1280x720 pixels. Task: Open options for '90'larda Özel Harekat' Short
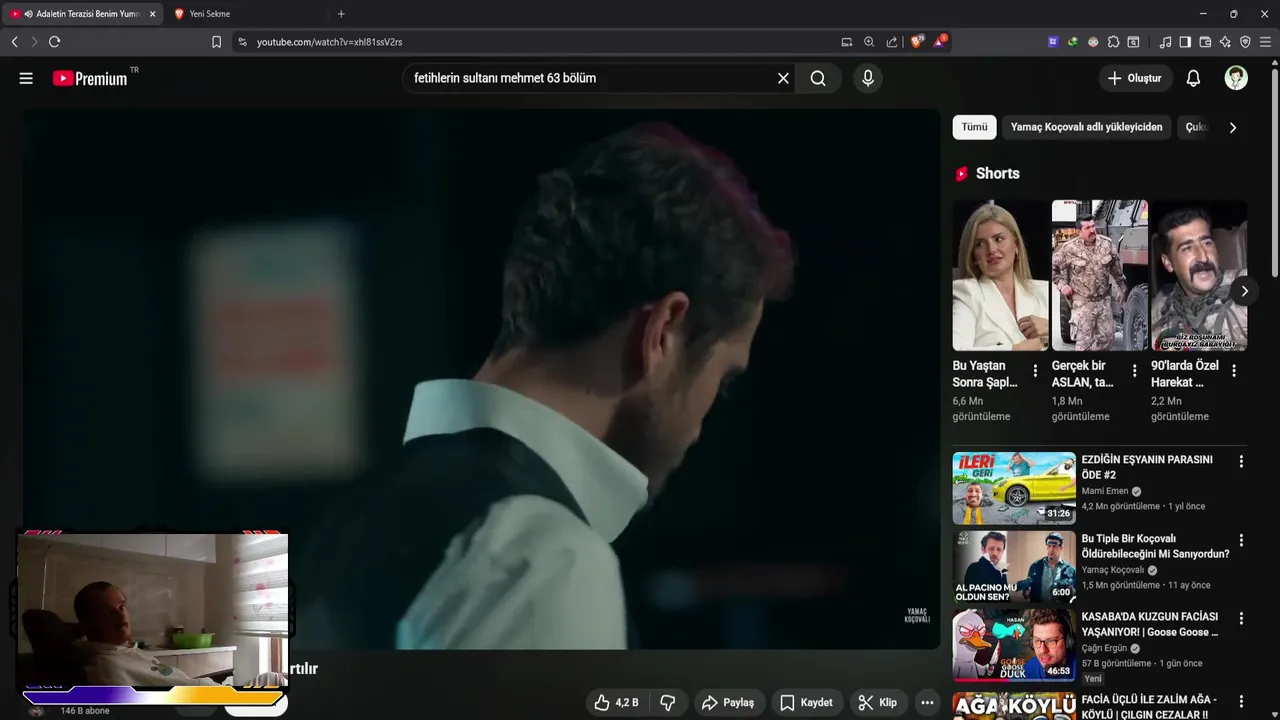[x=1234, y=371]
